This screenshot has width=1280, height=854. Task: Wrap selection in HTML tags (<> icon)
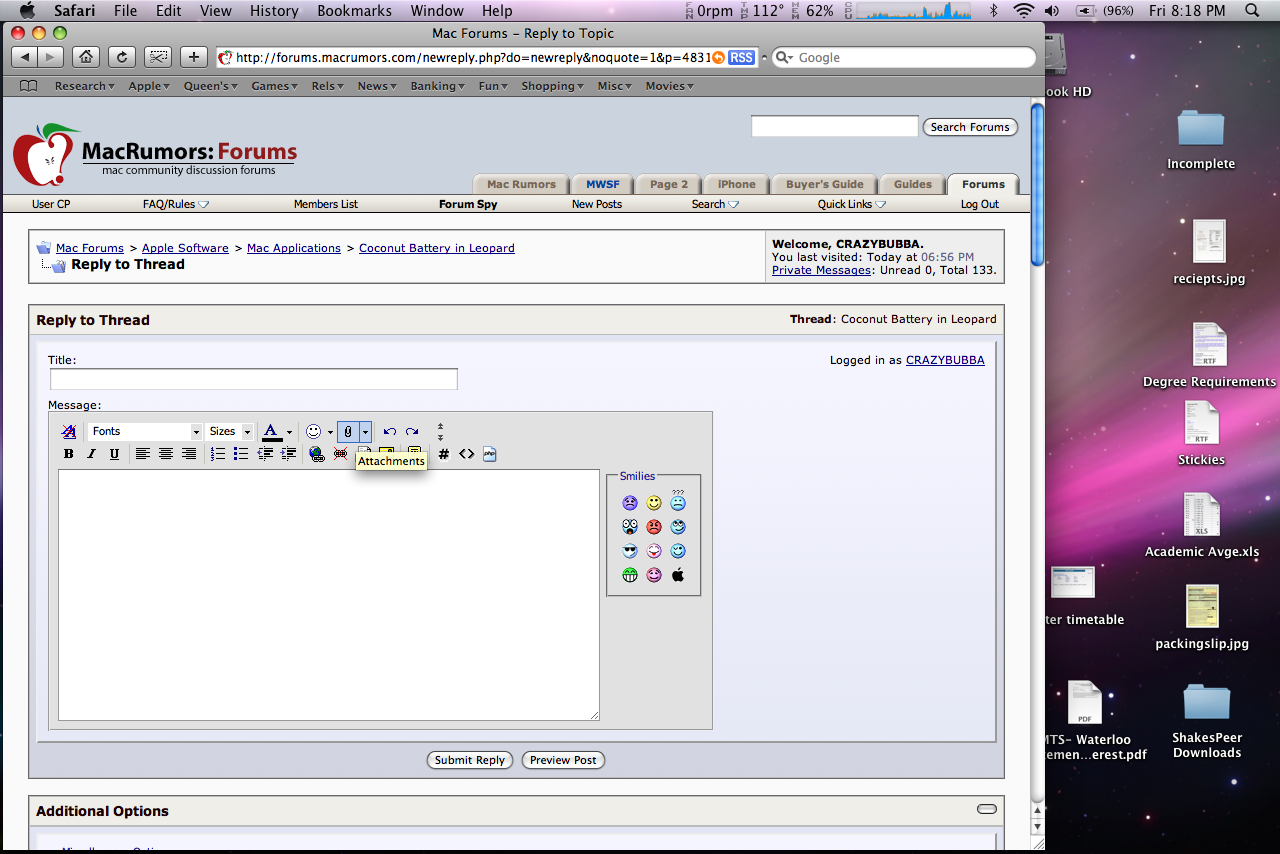pyautogui.click(x=467, y=454)
